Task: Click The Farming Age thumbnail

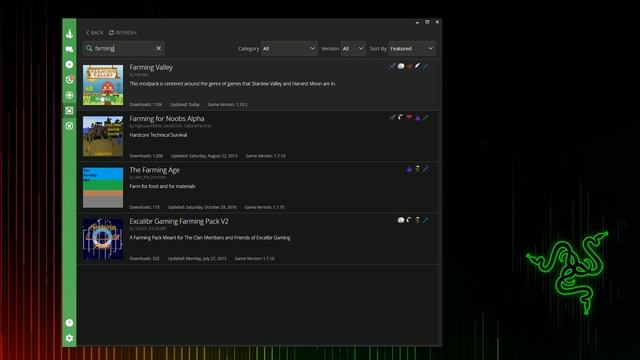Action: [x=103, y=188]
